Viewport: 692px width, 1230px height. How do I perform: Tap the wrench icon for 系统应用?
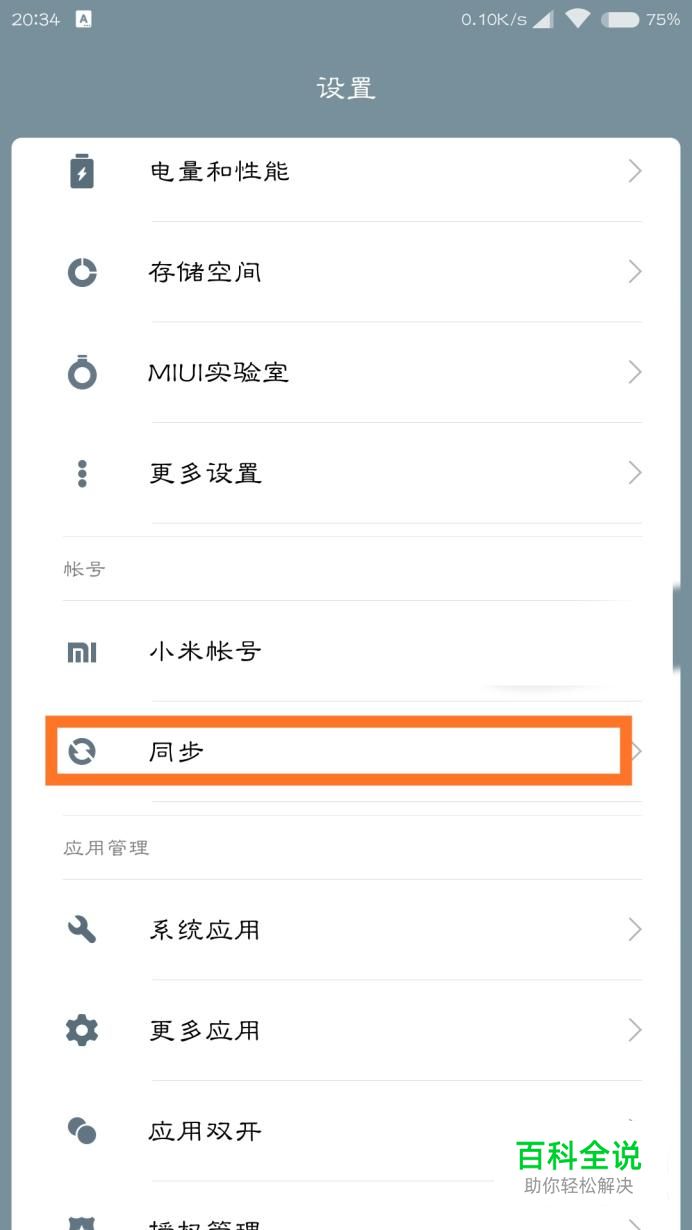pos(82,930)
